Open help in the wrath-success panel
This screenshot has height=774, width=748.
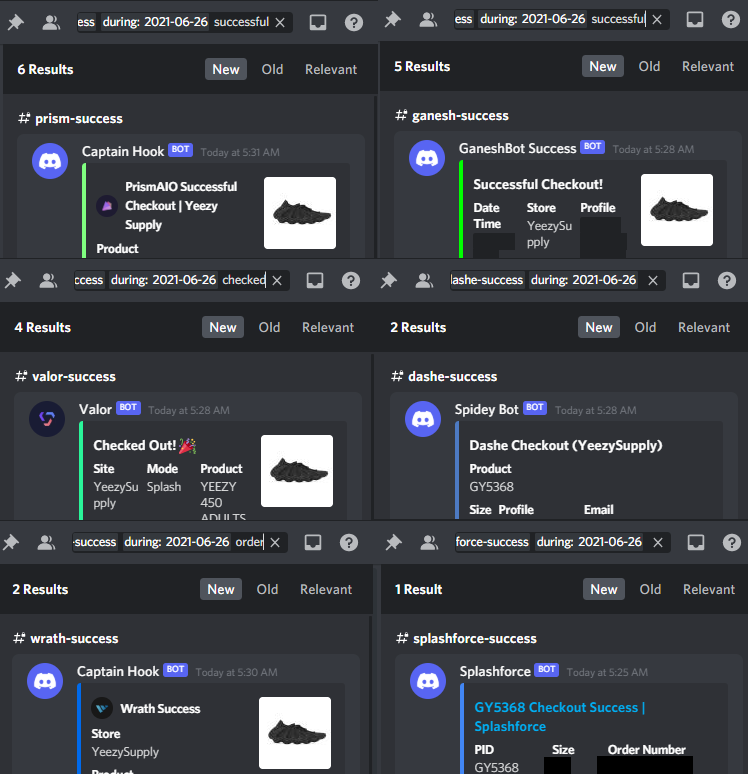[349, 542]
